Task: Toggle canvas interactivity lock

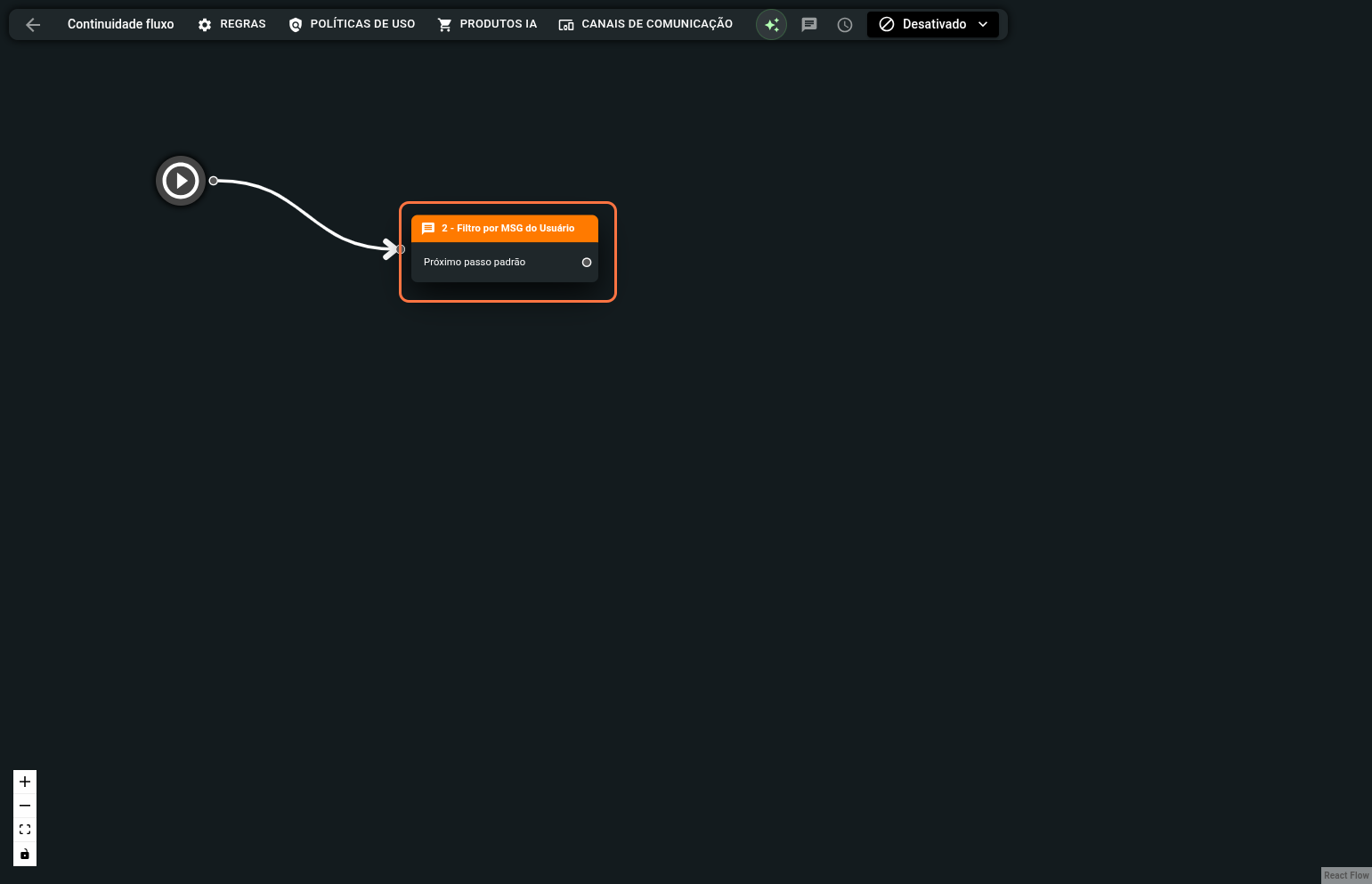Action: tap(25, 854)
